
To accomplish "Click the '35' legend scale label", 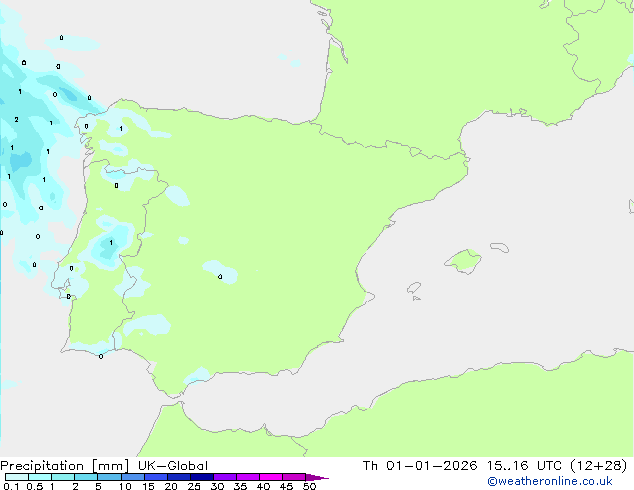I will coord(240,486).
